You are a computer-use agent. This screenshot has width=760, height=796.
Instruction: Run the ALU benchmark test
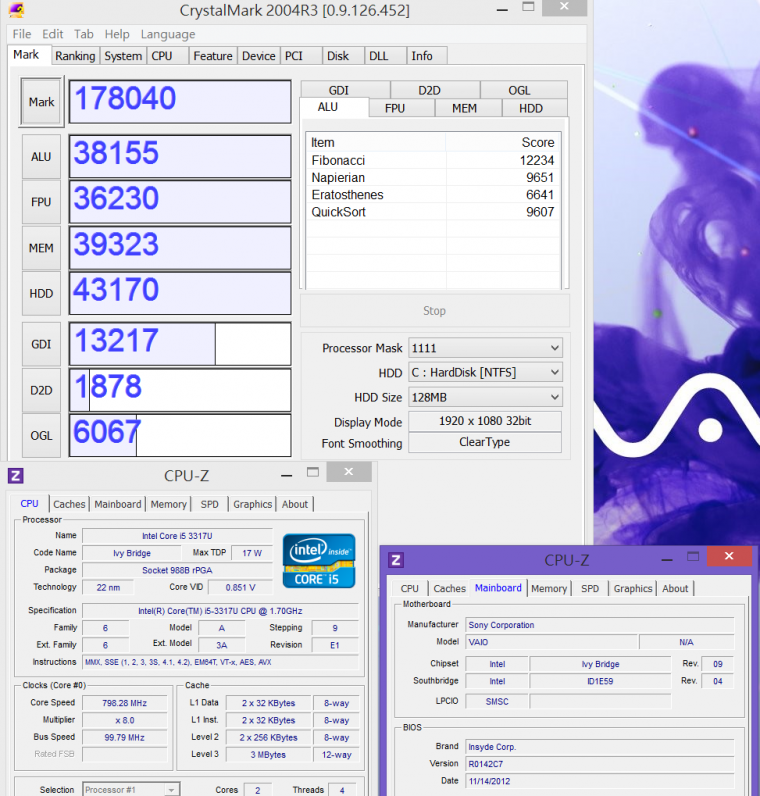tap(41, 156)
